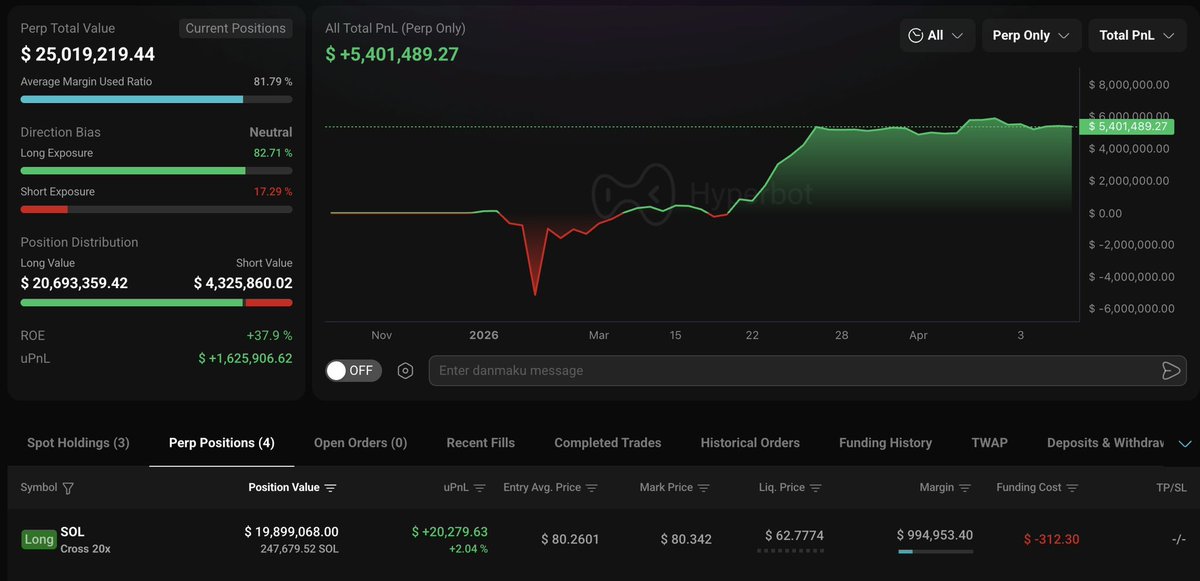Open Deposits & Withdrawals tab
This screenshot has height=581, width=1200.
1106,443
